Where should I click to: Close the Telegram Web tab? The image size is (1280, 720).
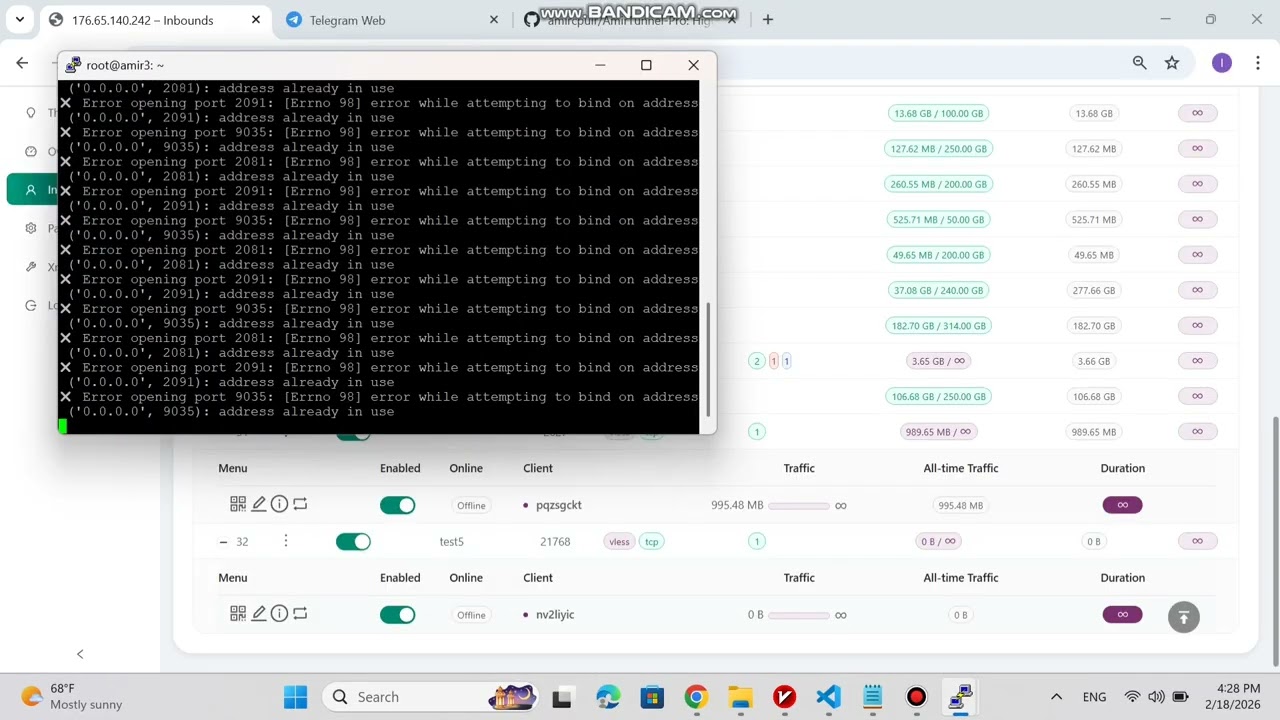[x=493, y=20]
